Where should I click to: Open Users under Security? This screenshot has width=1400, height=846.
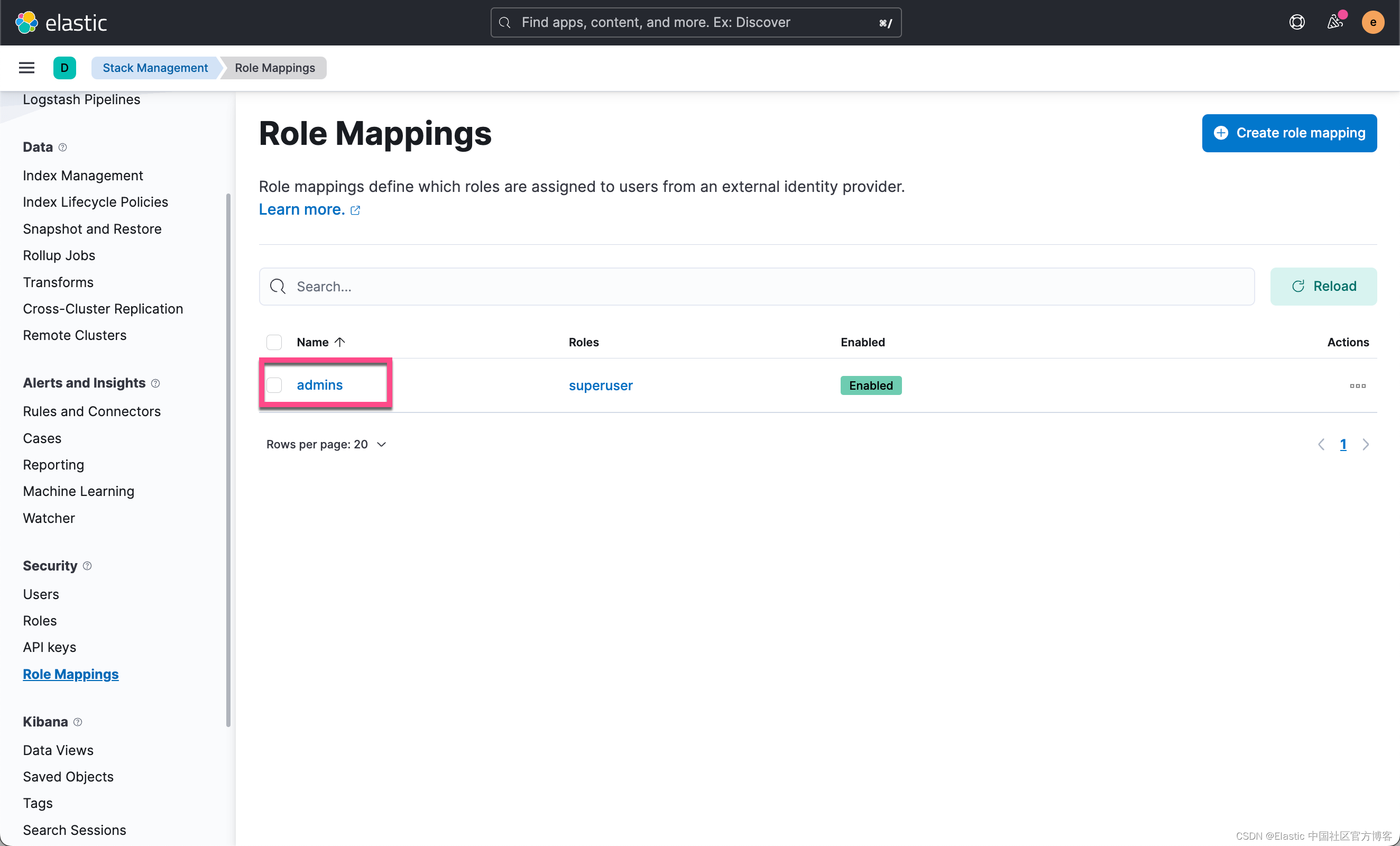(41, 594)
